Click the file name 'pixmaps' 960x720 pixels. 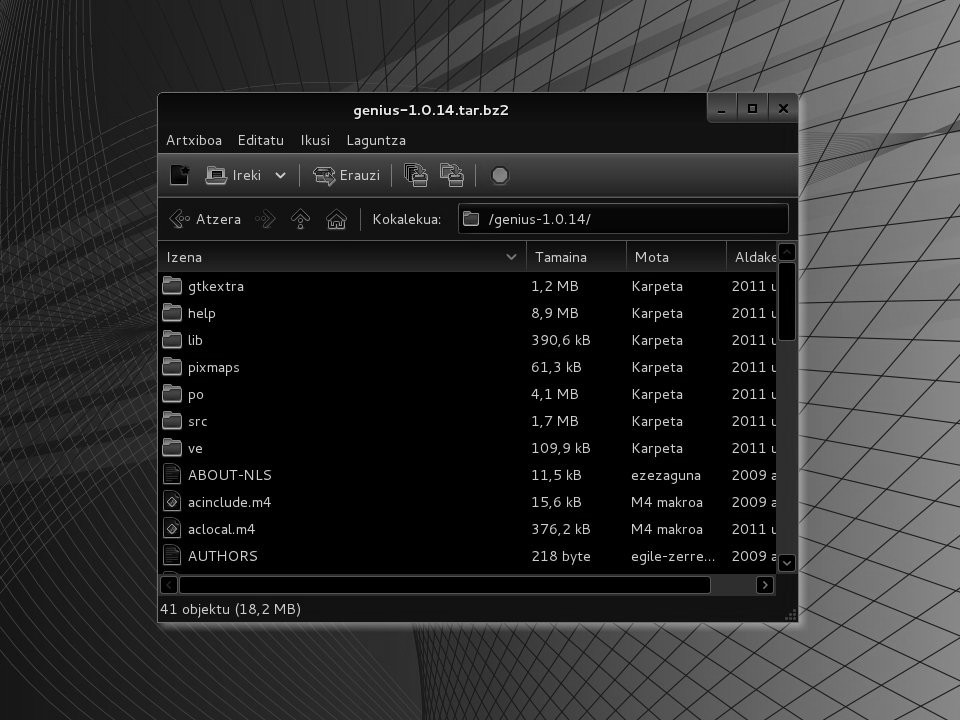pyautogui.click(x=214, y=367)
